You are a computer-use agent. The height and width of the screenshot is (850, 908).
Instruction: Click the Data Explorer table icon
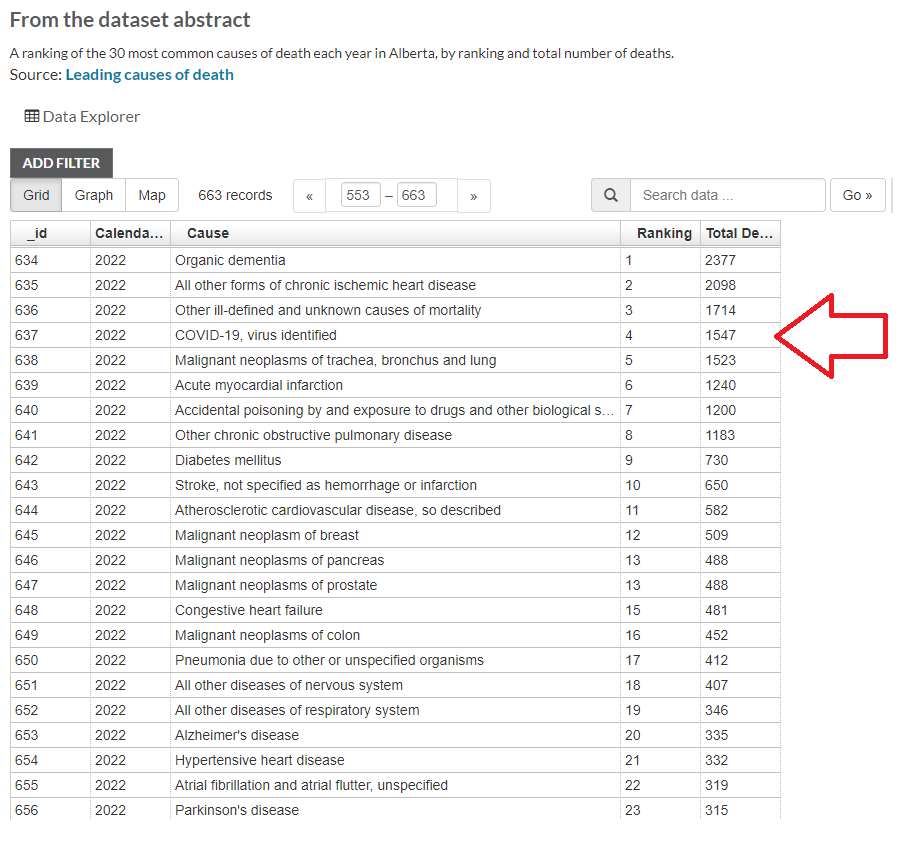click(32, 116)
